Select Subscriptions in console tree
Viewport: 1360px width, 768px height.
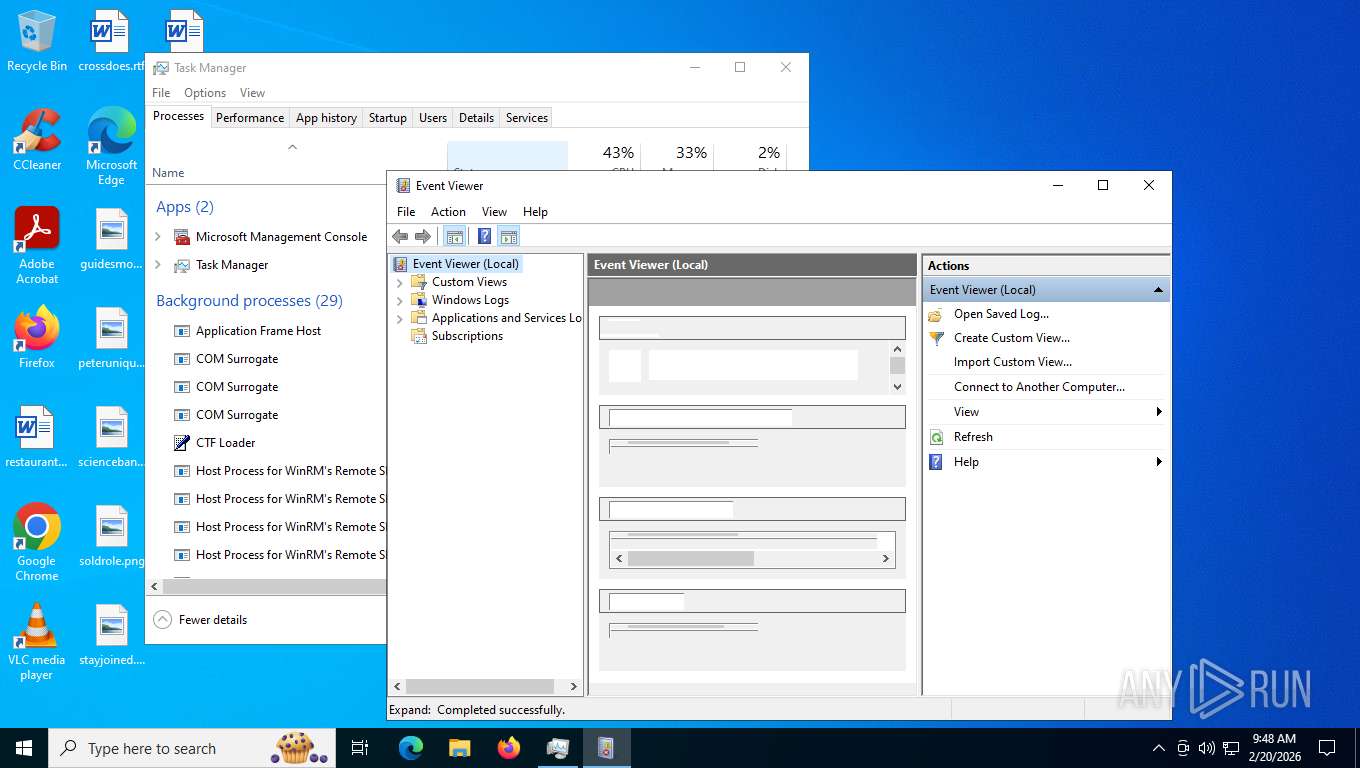(x=467, y=336)
